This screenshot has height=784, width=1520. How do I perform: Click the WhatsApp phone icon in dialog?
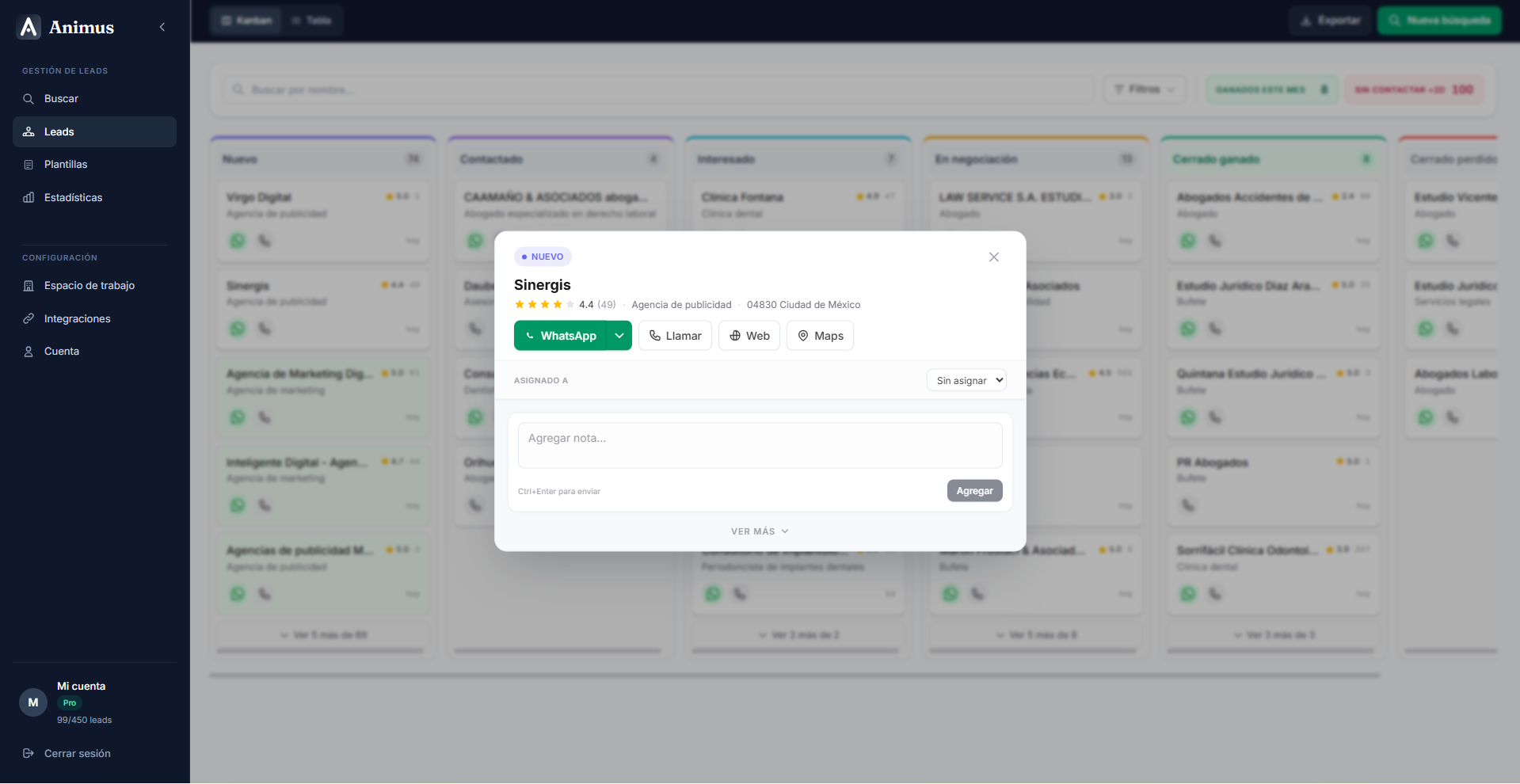[530, 336]
